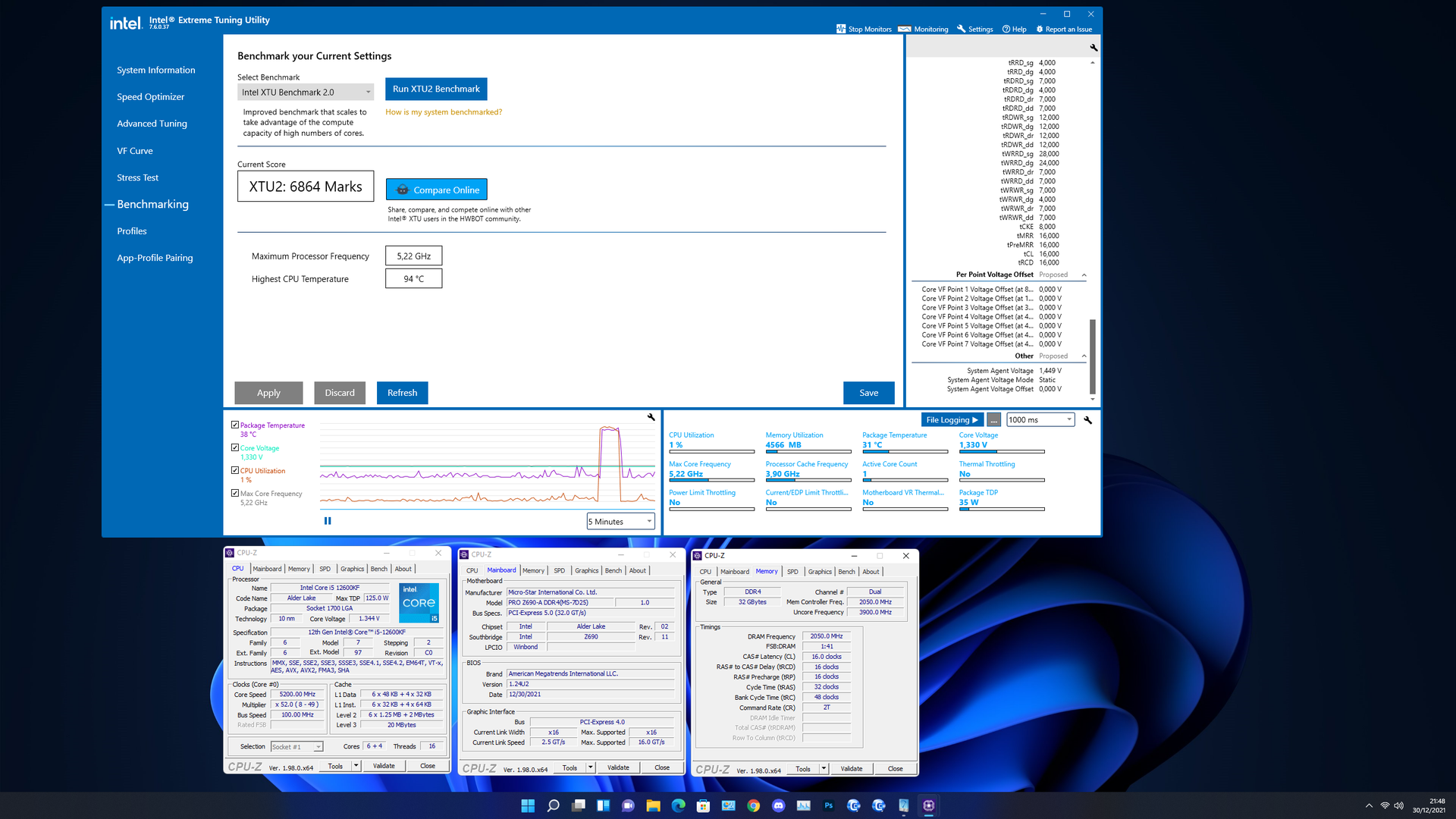Click the cloud icon on Compare Online
Screen dimensions: 1456x819
[403, 190]
